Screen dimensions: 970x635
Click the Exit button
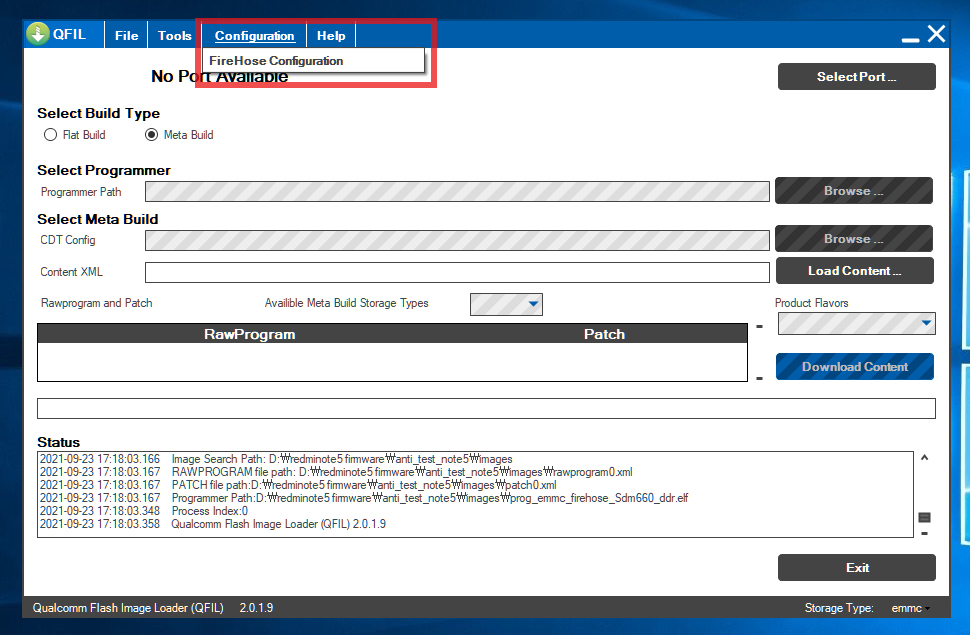(x=856, y=568)
